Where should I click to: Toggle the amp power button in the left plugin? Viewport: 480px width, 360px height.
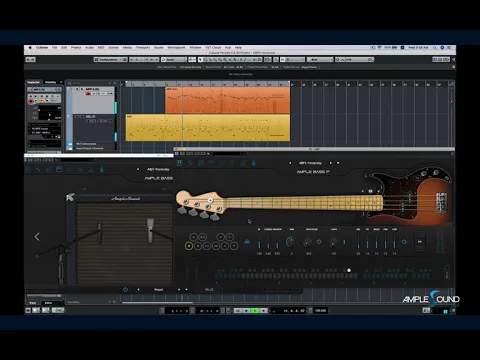125,290
